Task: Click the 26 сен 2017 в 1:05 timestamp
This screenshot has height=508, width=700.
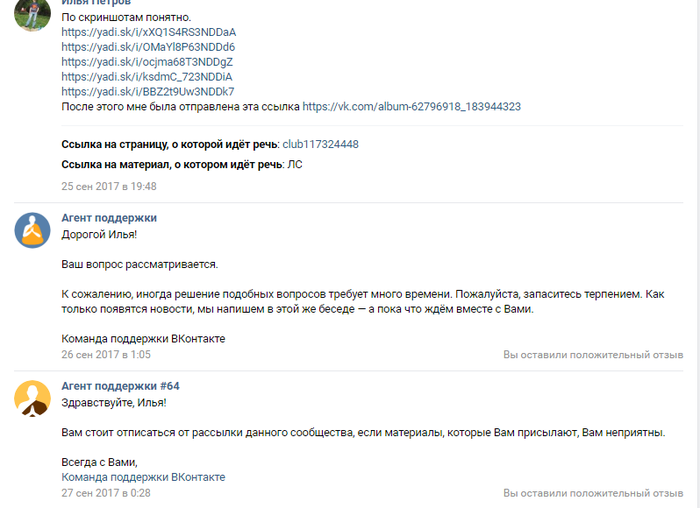Action: tap(106, 354)
